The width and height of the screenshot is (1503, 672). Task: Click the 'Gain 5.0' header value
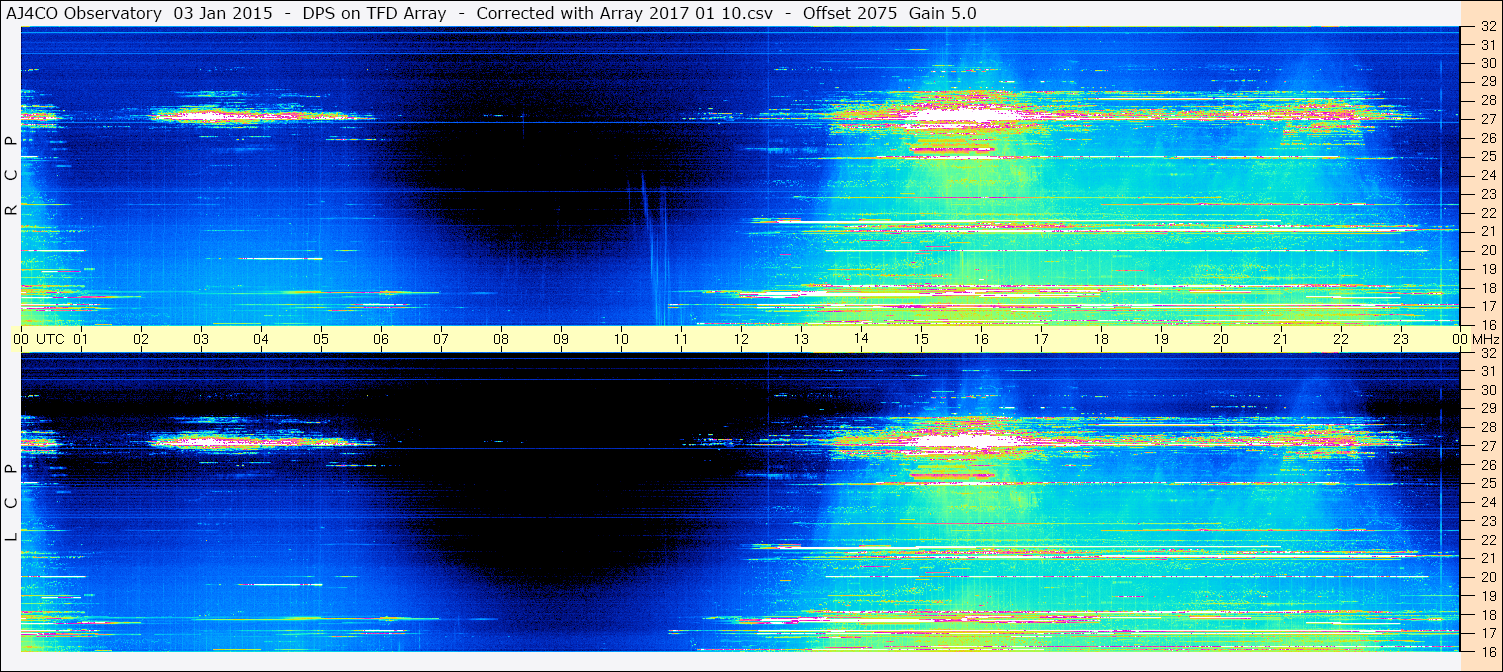pos(943,13)
